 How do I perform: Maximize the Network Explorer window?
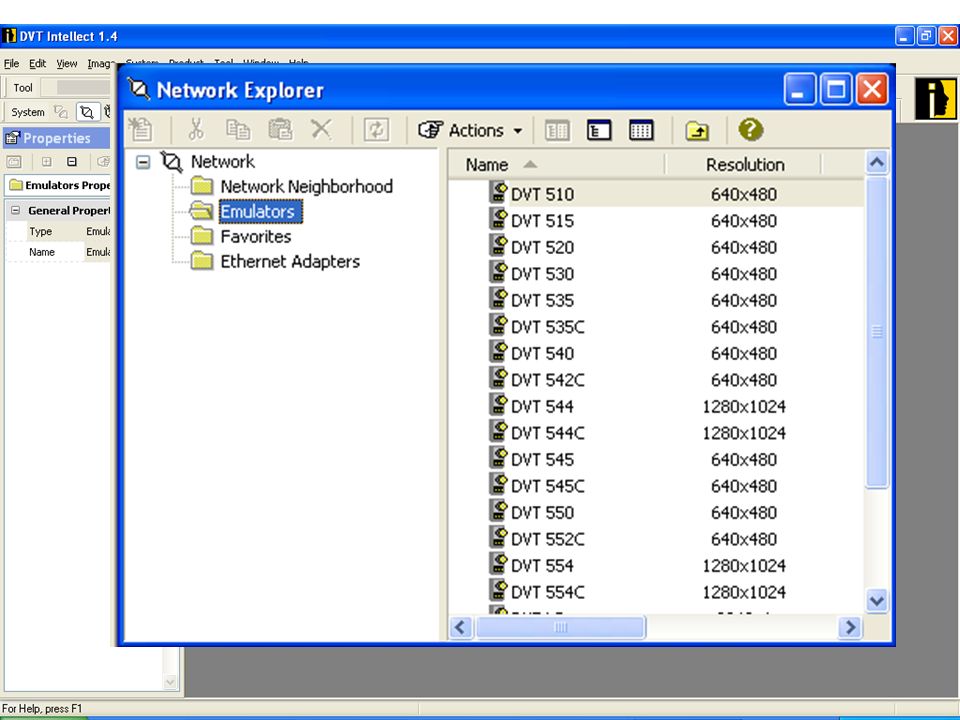[x=836, y=90]
